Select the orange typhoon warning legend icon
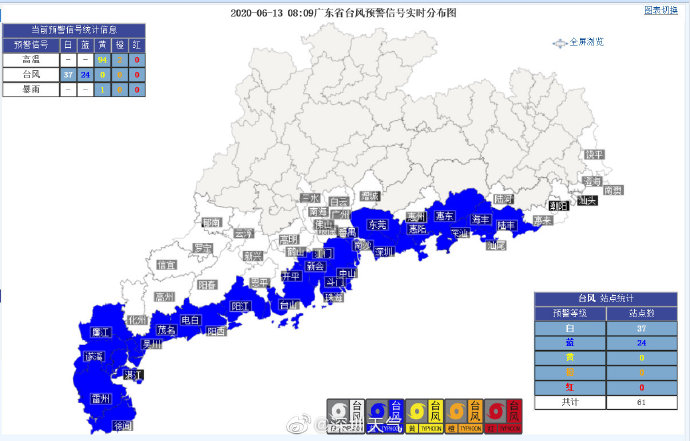This screenshot has width=690, height=441. coord(464,415)
